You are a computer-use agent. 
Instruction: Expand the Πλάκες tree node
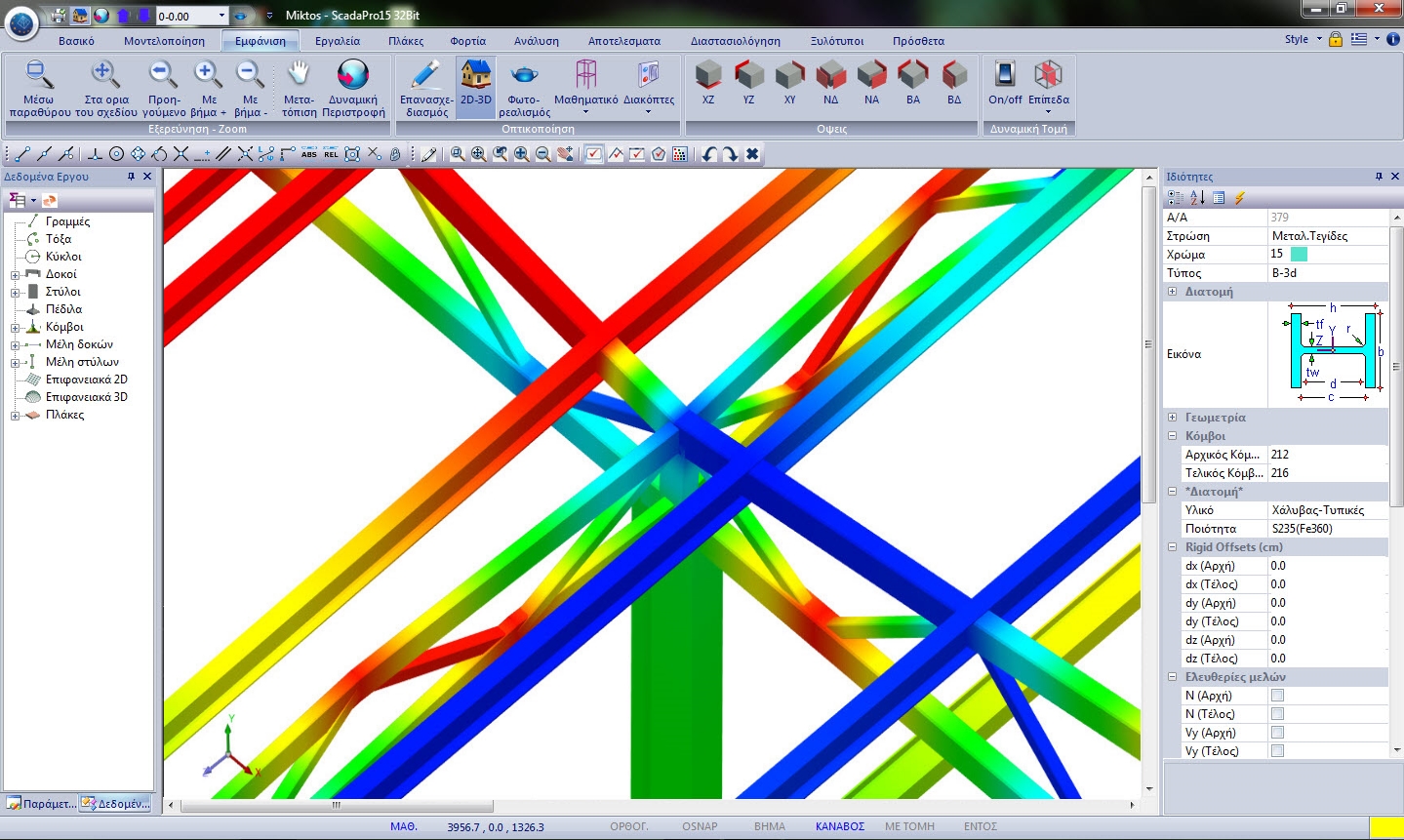(16, 416)
